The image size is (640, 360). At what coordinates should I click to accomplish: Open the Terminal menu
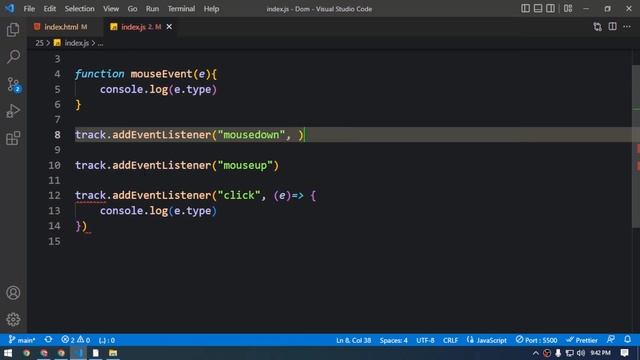point(181,9)
